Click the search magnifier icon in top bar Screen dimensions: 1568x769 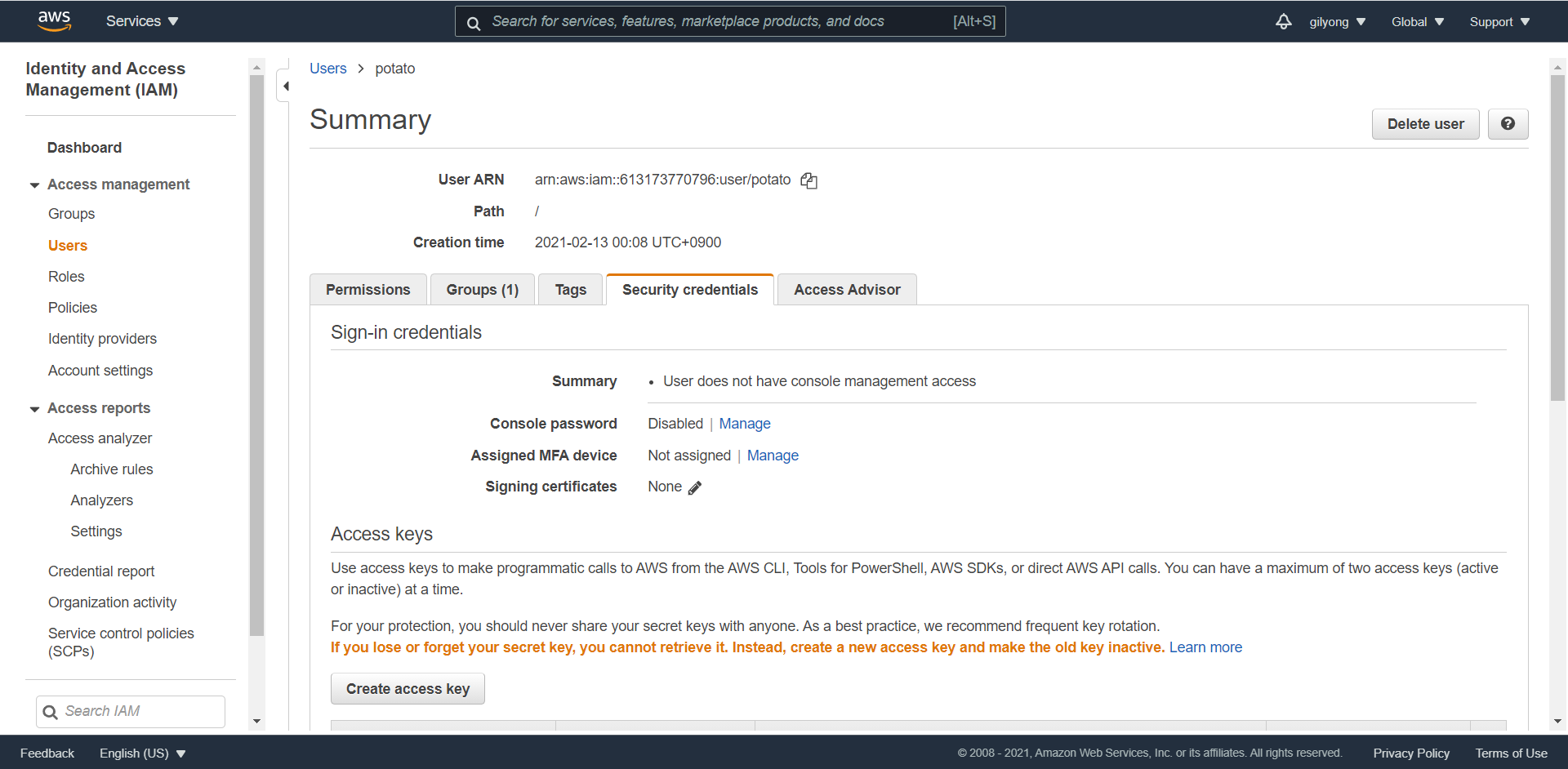474,23
